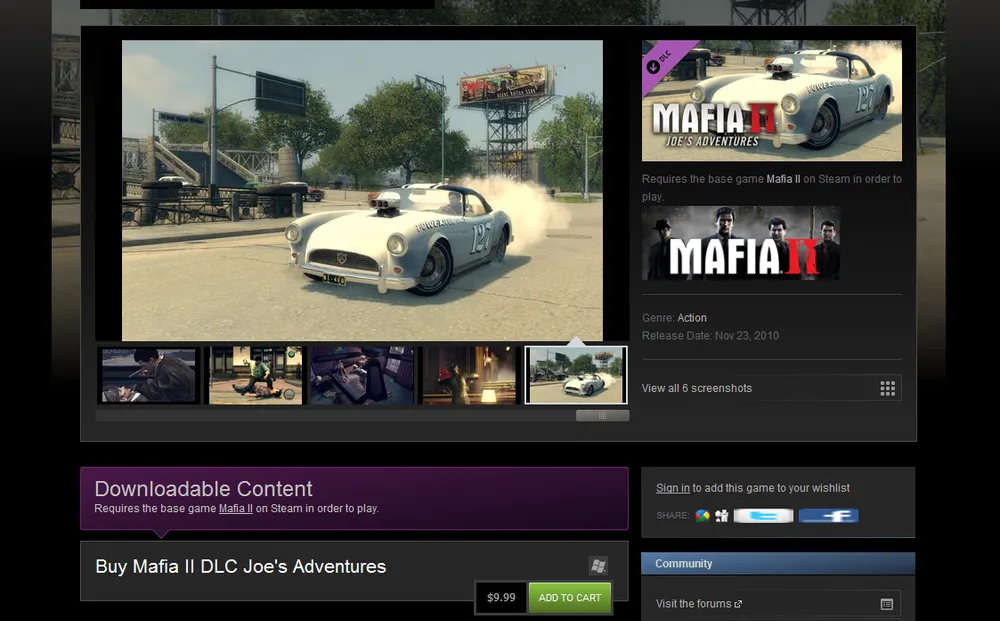Open the Mafia II base game banner
Screen dimensions: 1000x621
pyautogui.click(x=740, y=243)
